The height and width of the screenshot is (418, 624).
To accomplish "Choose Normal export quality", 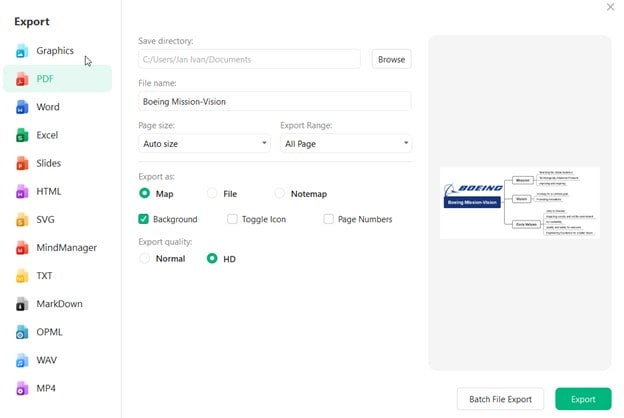I will [x=144, y=258].
